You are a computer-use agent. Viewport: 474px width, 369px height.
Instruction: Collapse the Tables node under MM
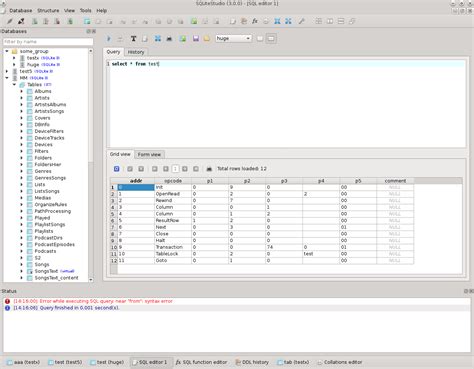pyautogui.click(x=14, y=85)
